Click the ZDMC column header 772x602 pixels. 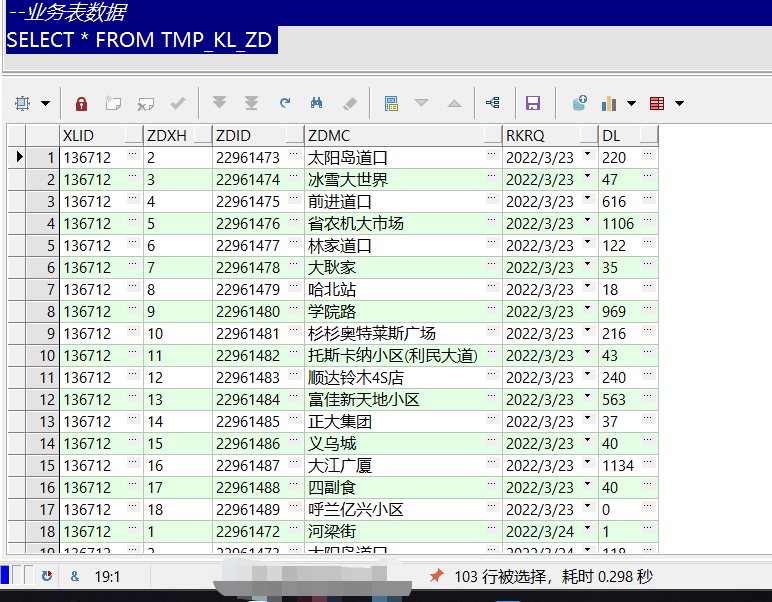coord(404,135)
